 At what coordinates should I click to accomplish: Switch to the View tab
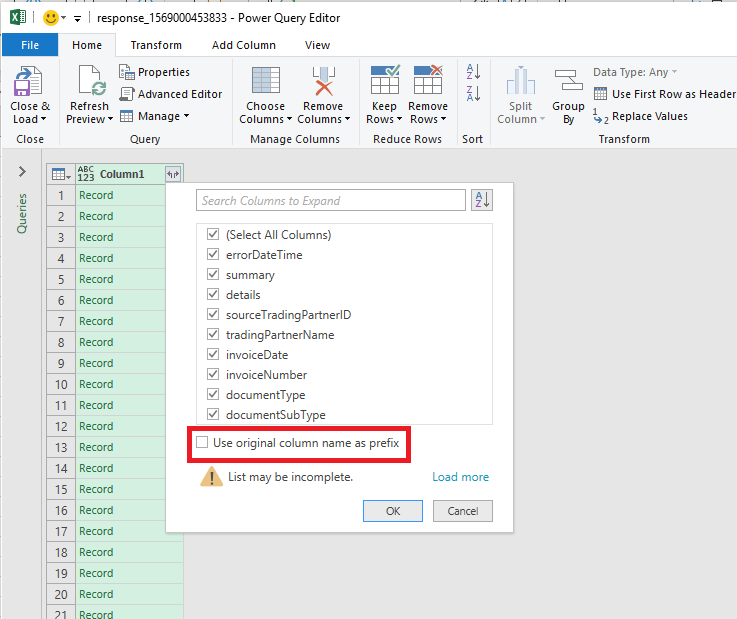pos(317,45)
